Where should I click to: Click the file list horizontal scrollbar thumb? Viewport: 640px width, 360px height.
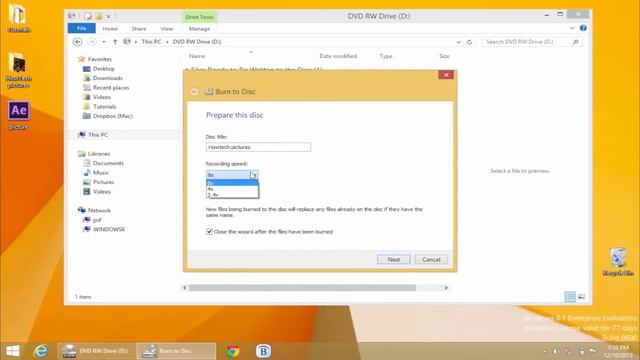click(302, 288)
